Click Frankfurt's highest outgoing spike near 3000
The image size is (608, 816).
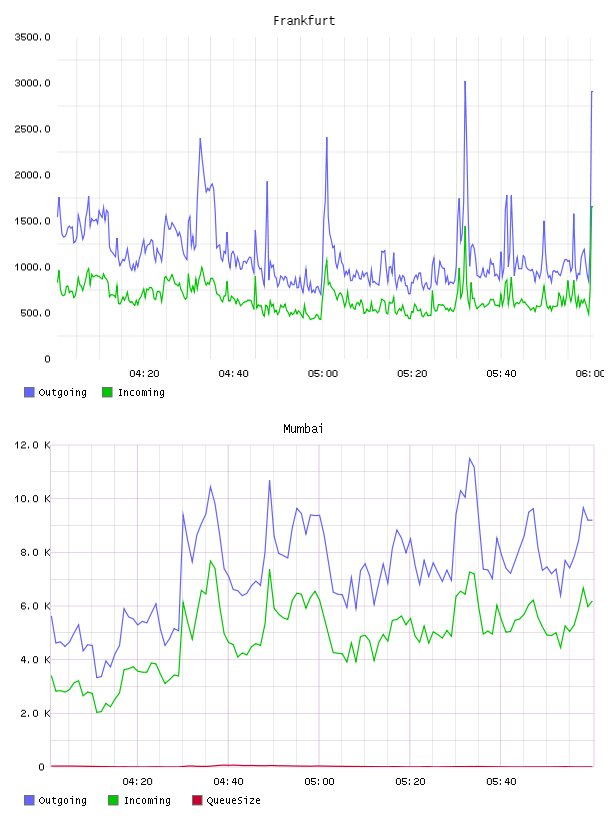tap(465, 82)
